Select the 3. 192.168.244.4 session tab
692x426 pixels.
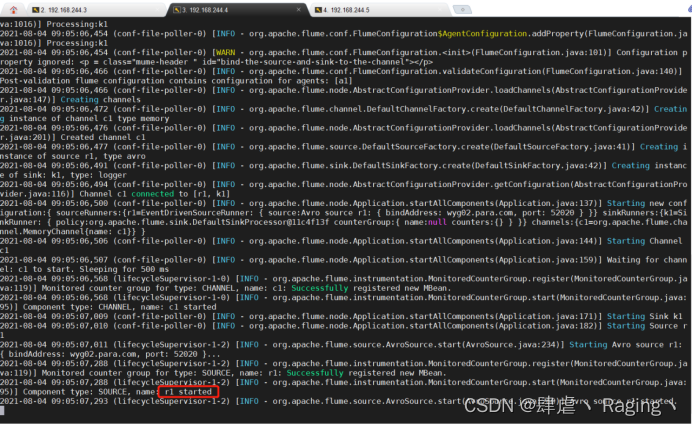click(237, 10)
